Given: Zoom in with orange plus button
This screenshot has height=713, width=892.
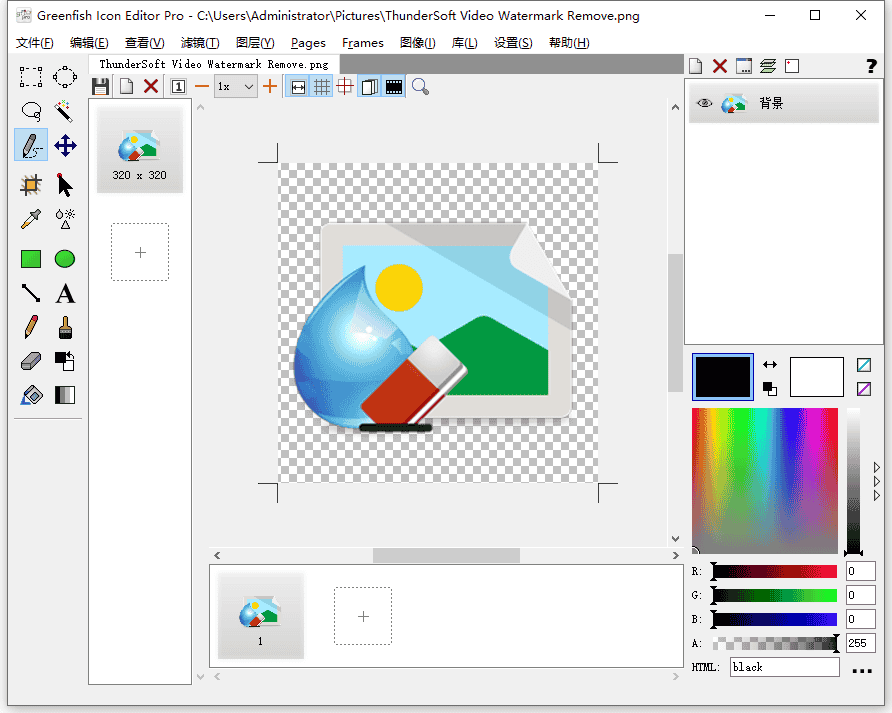Looking at the screenshot, I should (270, 86).
